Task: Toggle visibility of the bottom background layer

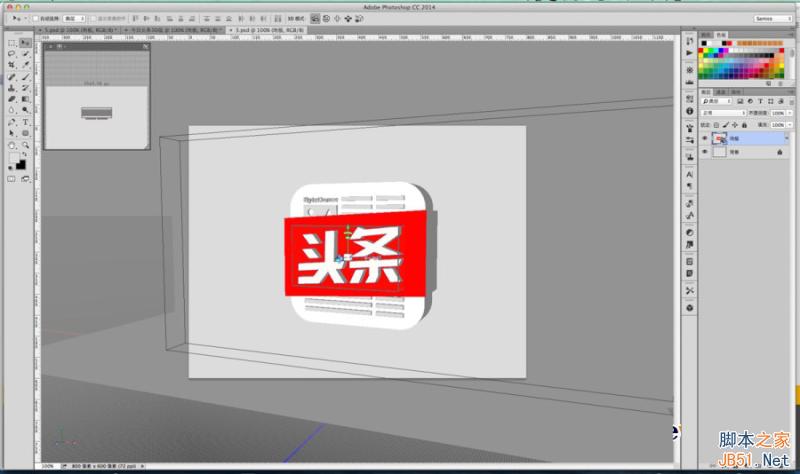Action: coord(705,152)
